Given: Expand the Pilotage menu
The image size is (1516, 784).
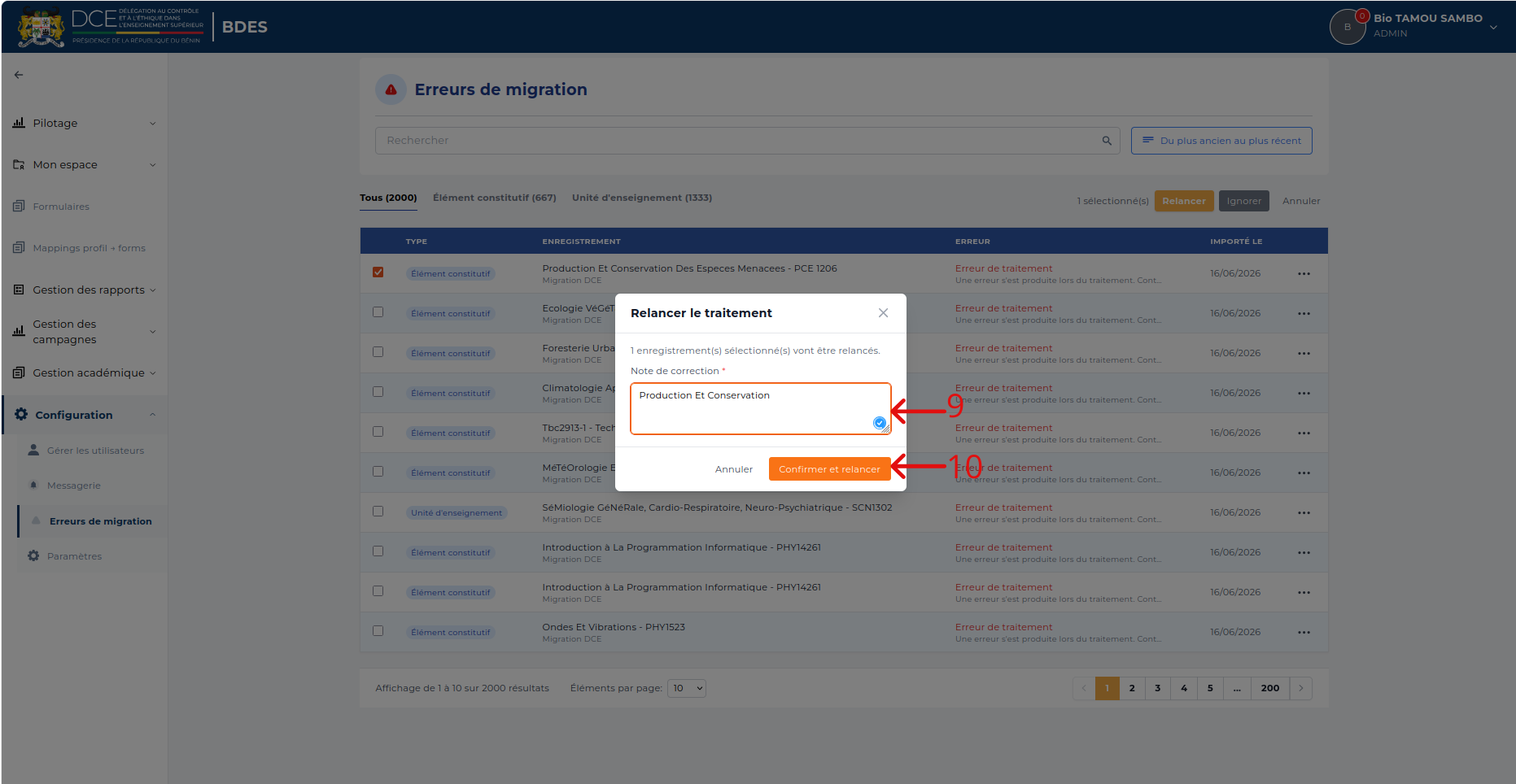Looking at the screenshot, I should (x=152, y=124).
